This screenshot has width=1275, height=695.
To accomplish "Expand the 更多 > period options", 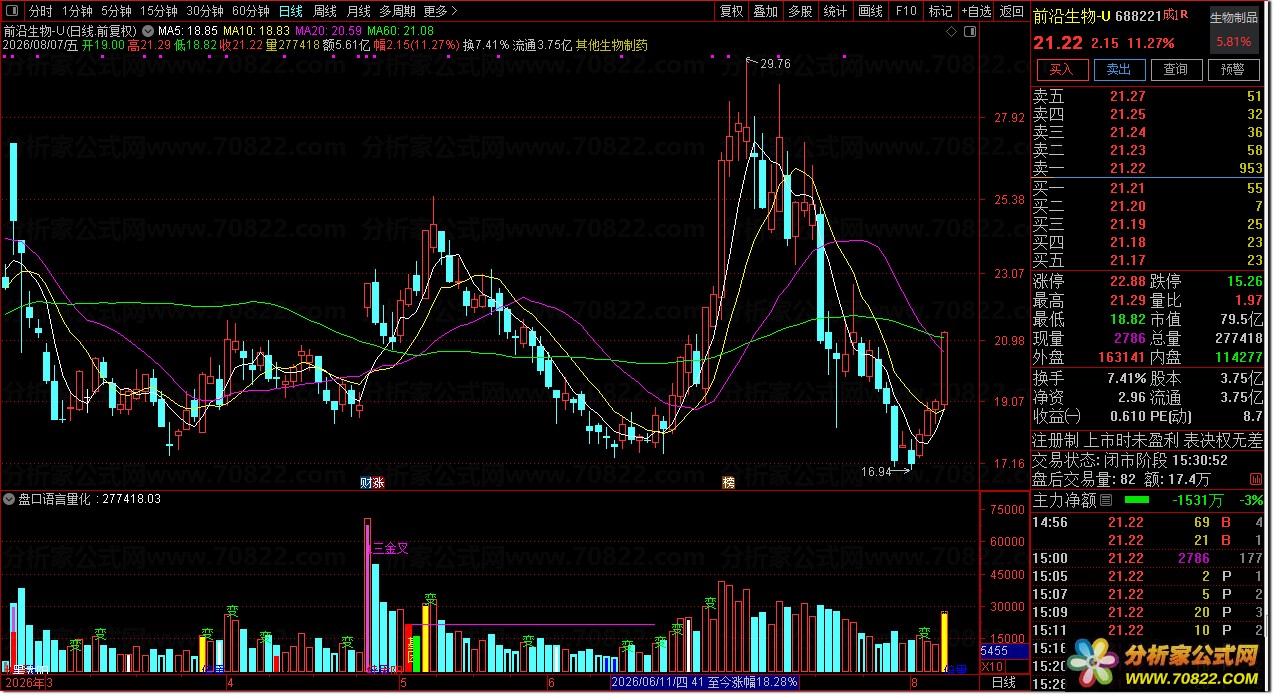I will tap(441, 12).
